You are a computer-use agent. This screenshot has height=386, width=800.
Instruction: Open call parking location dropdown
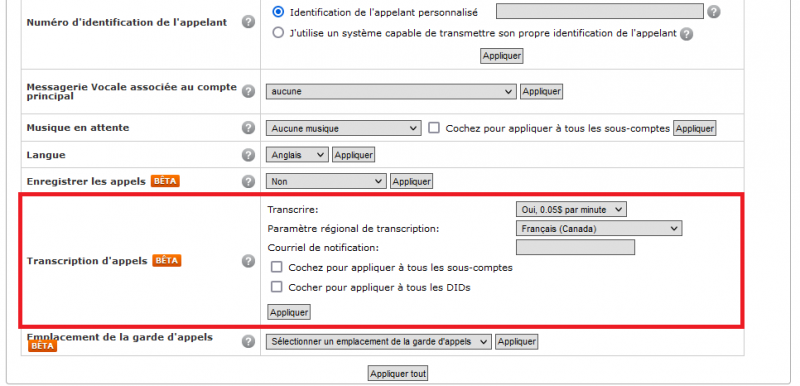(379, 342)
